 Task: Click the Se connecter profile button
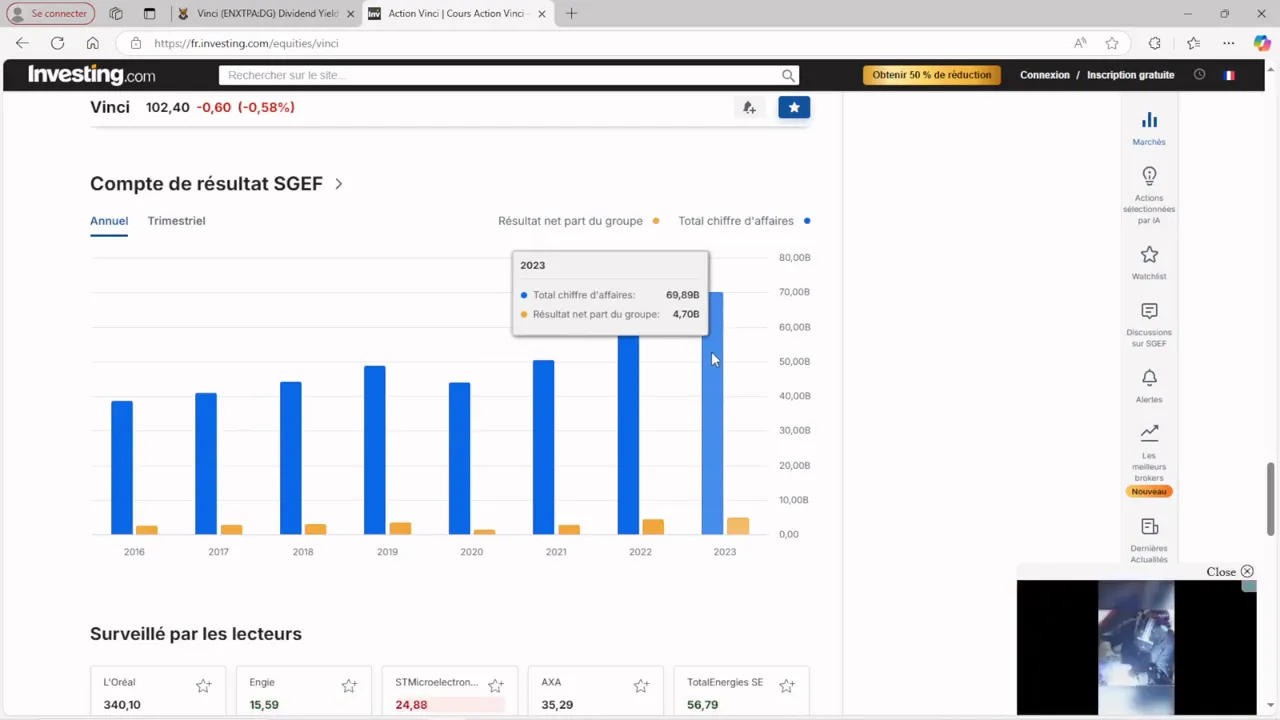(51, 14)
